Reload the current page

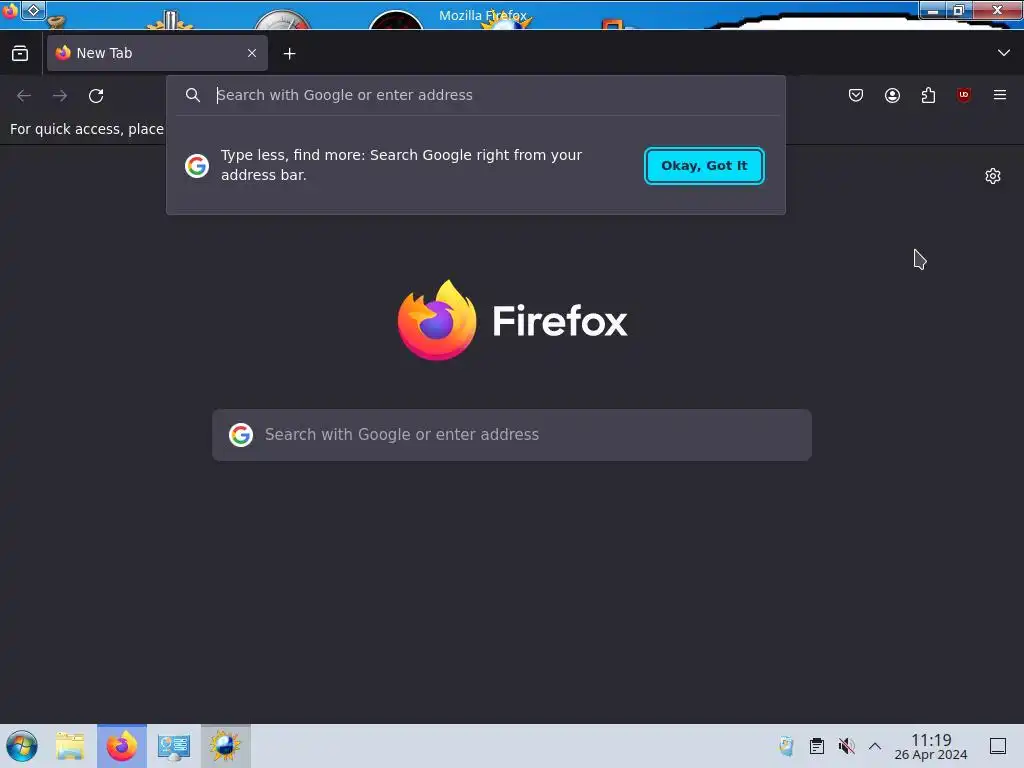(96, 96)
